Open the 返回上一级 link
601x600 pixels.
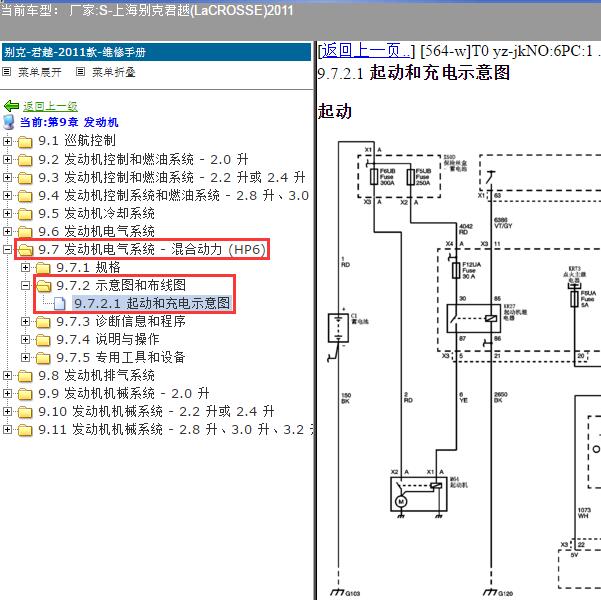50,106
